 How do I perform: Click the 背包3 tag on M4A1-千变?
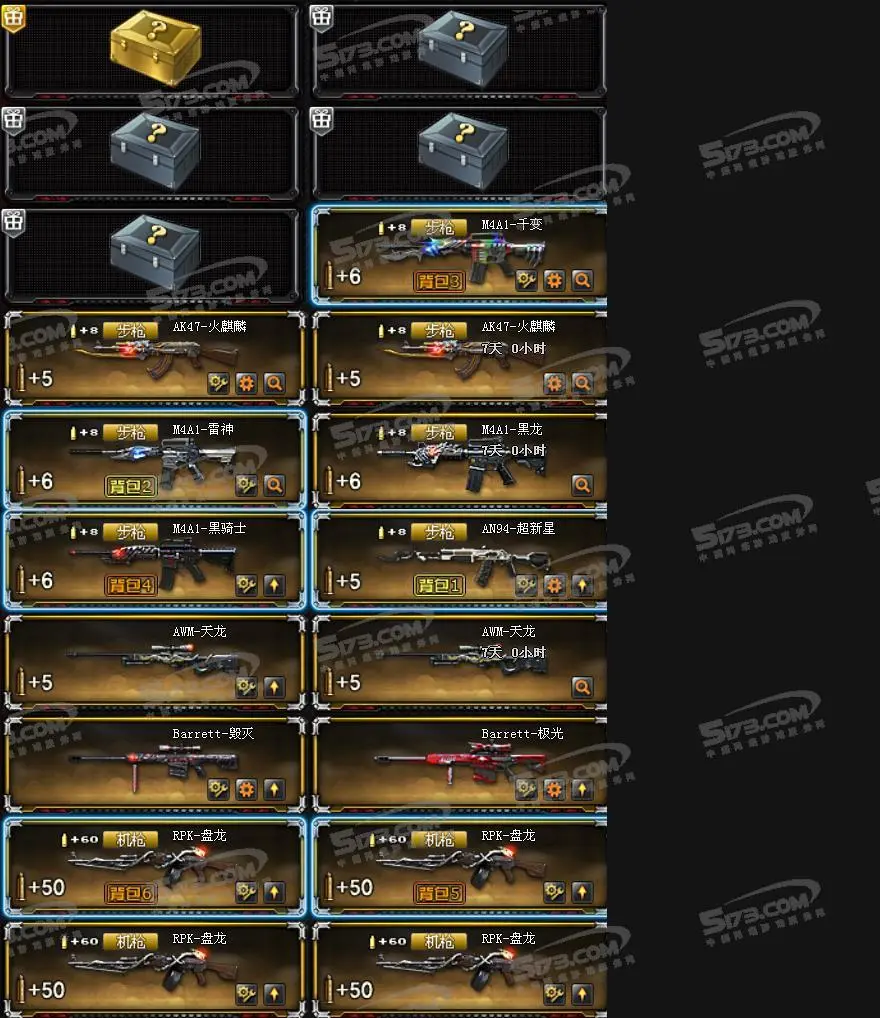[x=438, y=281]
